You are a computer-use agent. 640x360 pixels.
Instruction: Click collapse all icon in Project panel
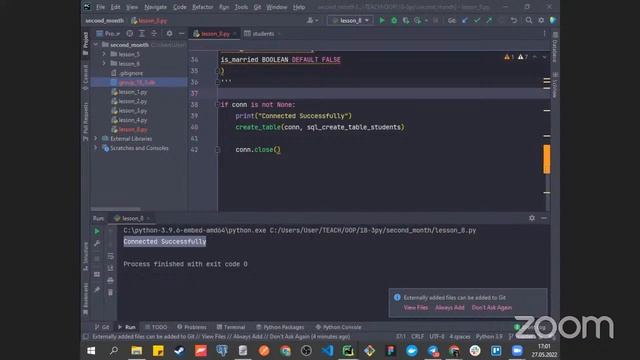(154, 34)
